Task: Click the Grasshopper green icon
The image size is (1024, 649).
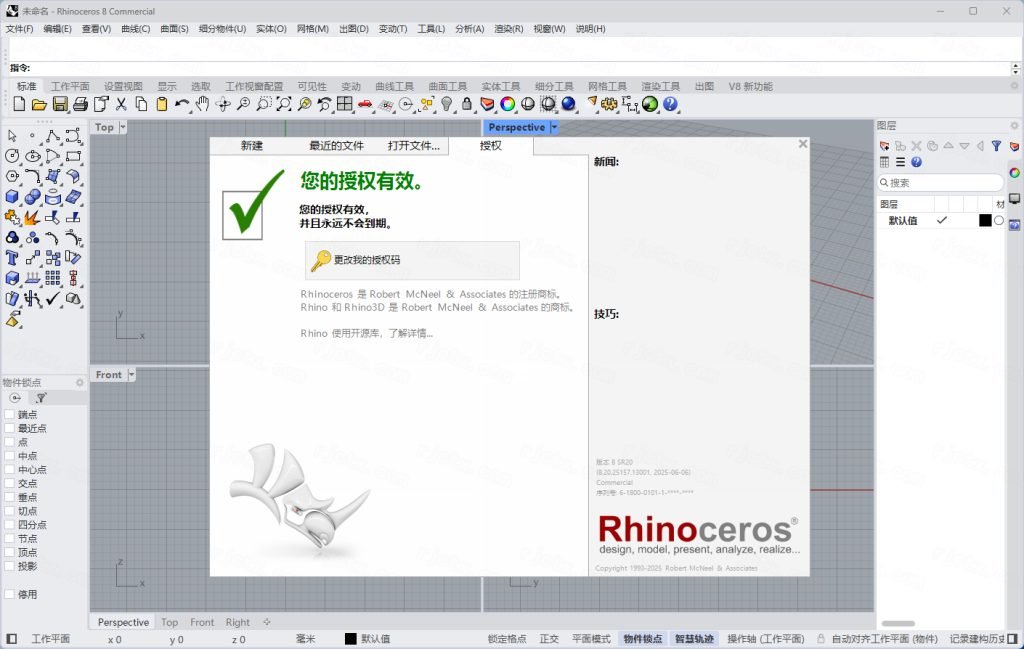Action: (x=650, y=104)
